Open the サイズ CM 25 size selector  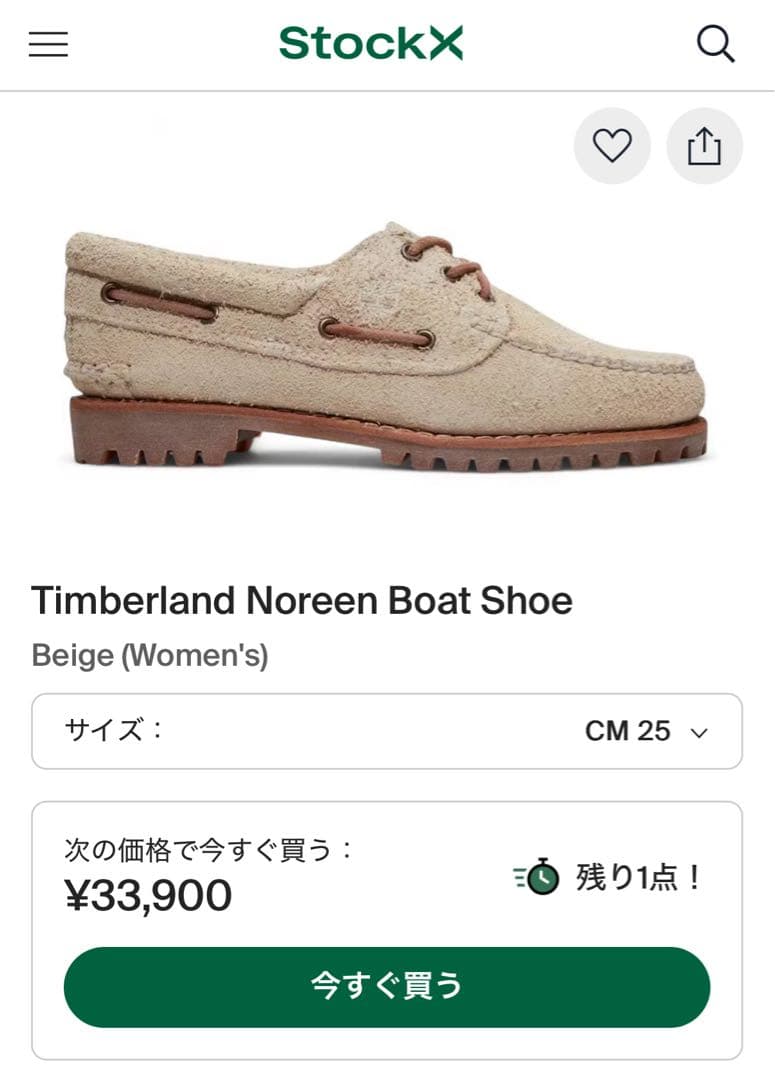(387, 731)
